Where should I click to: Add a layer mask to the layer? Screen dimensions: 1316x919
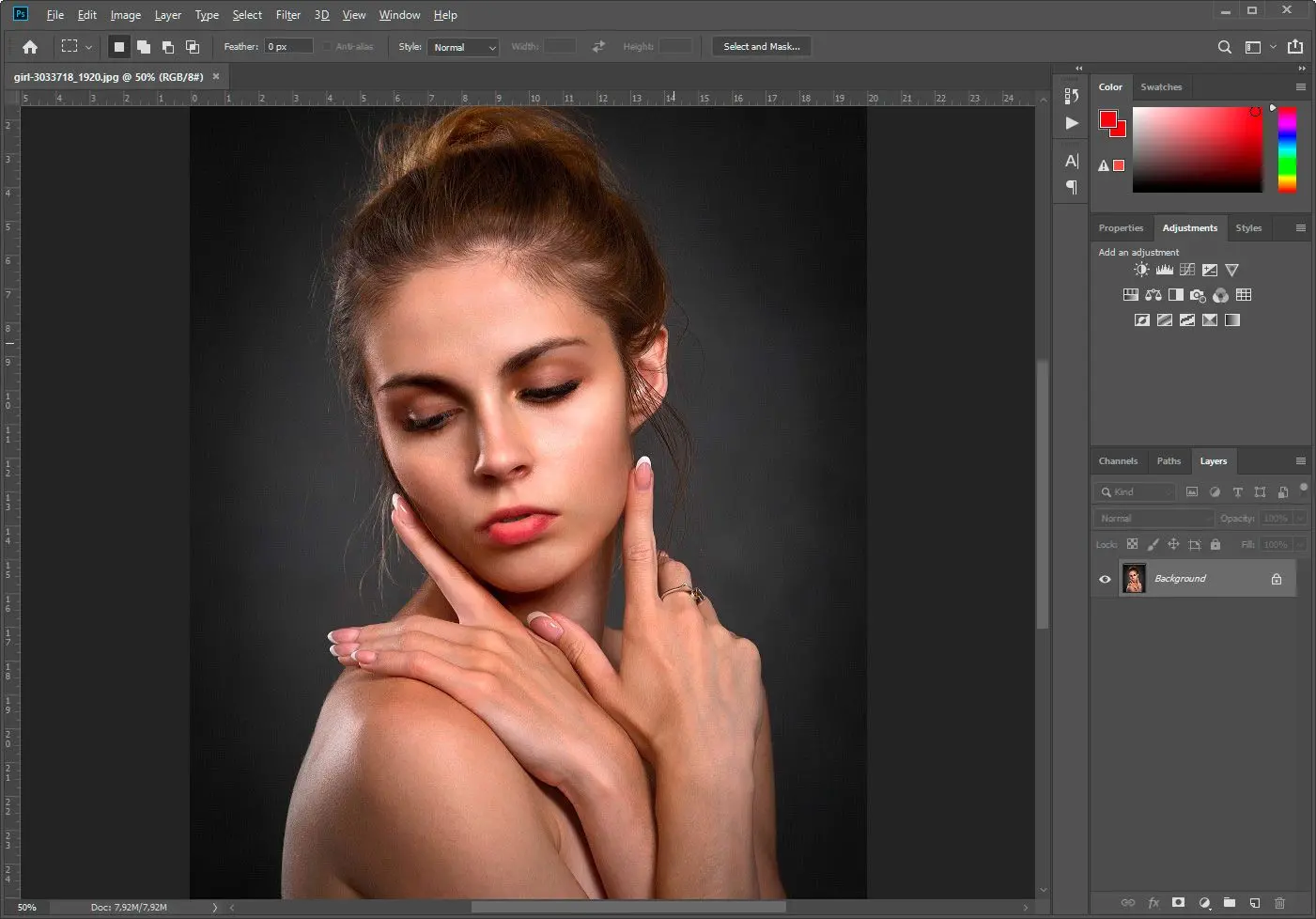(x=1178, y=902)
